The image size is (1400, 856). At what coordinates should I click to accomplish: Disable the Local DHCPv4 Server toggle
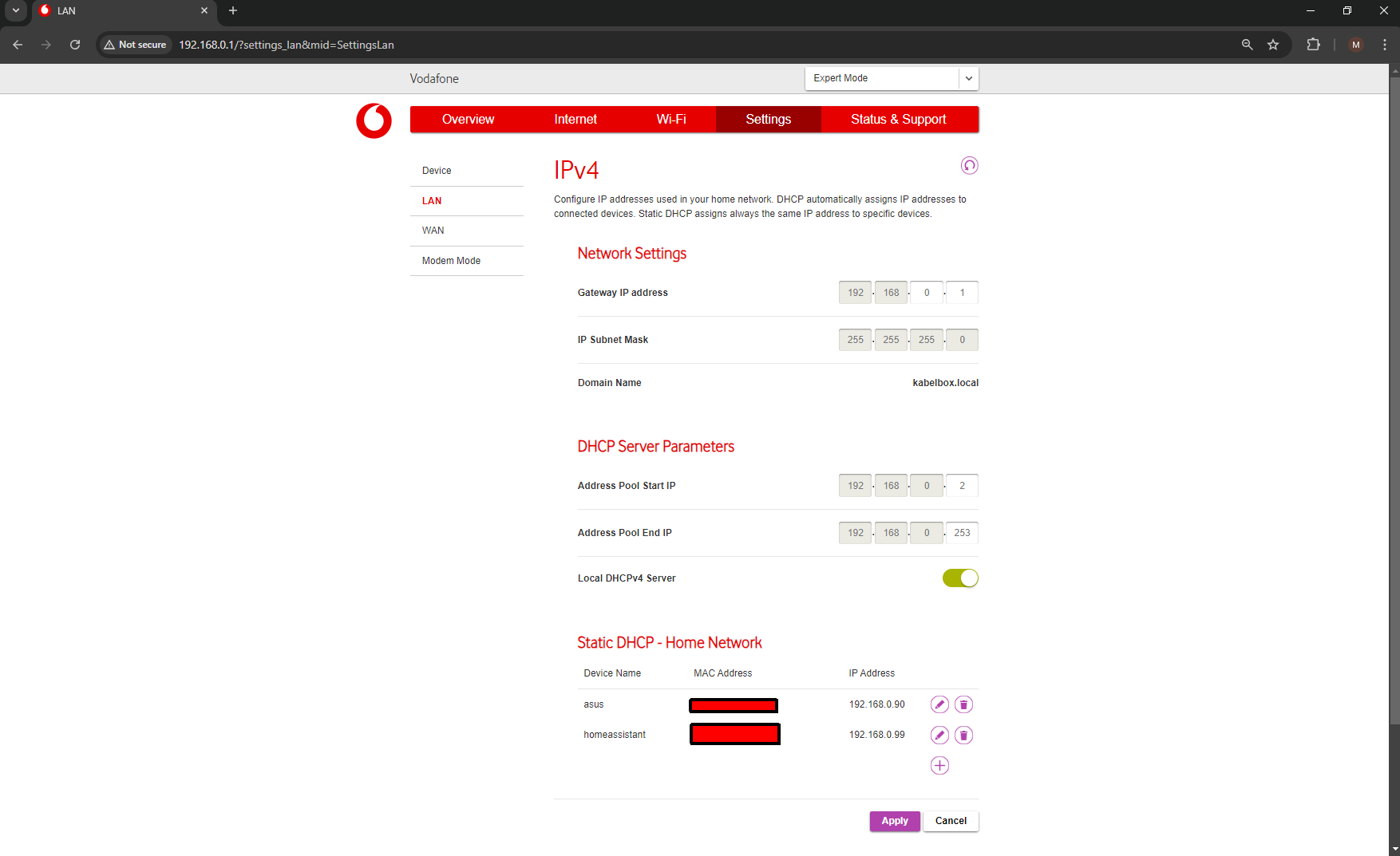click(960, 578)
